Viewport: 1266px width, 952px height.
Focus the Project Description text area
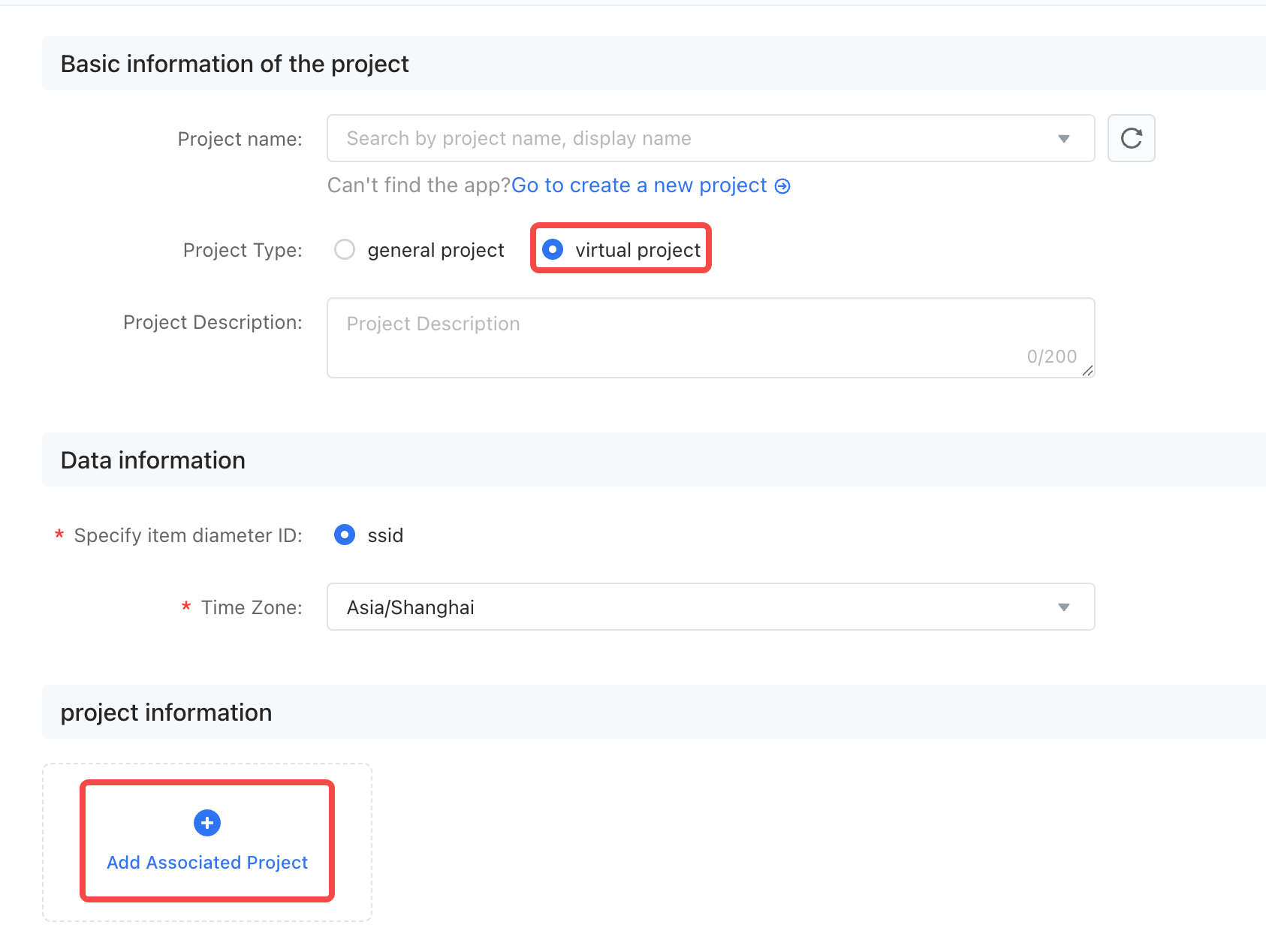pyautogui.click(x=710, y=338)
